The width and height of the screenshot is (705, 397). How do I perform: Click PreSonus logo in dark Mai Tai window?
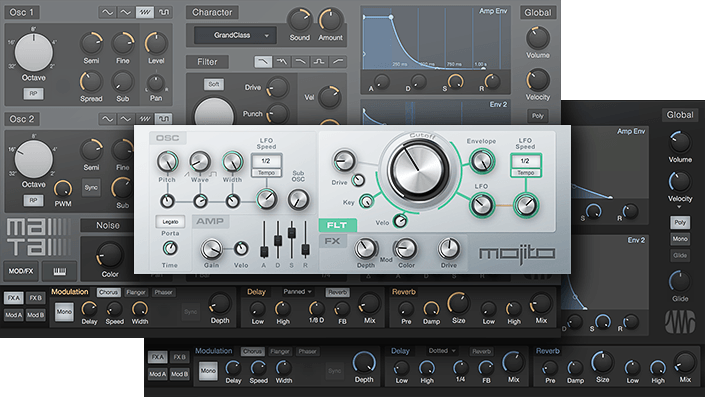click(680, 322)
